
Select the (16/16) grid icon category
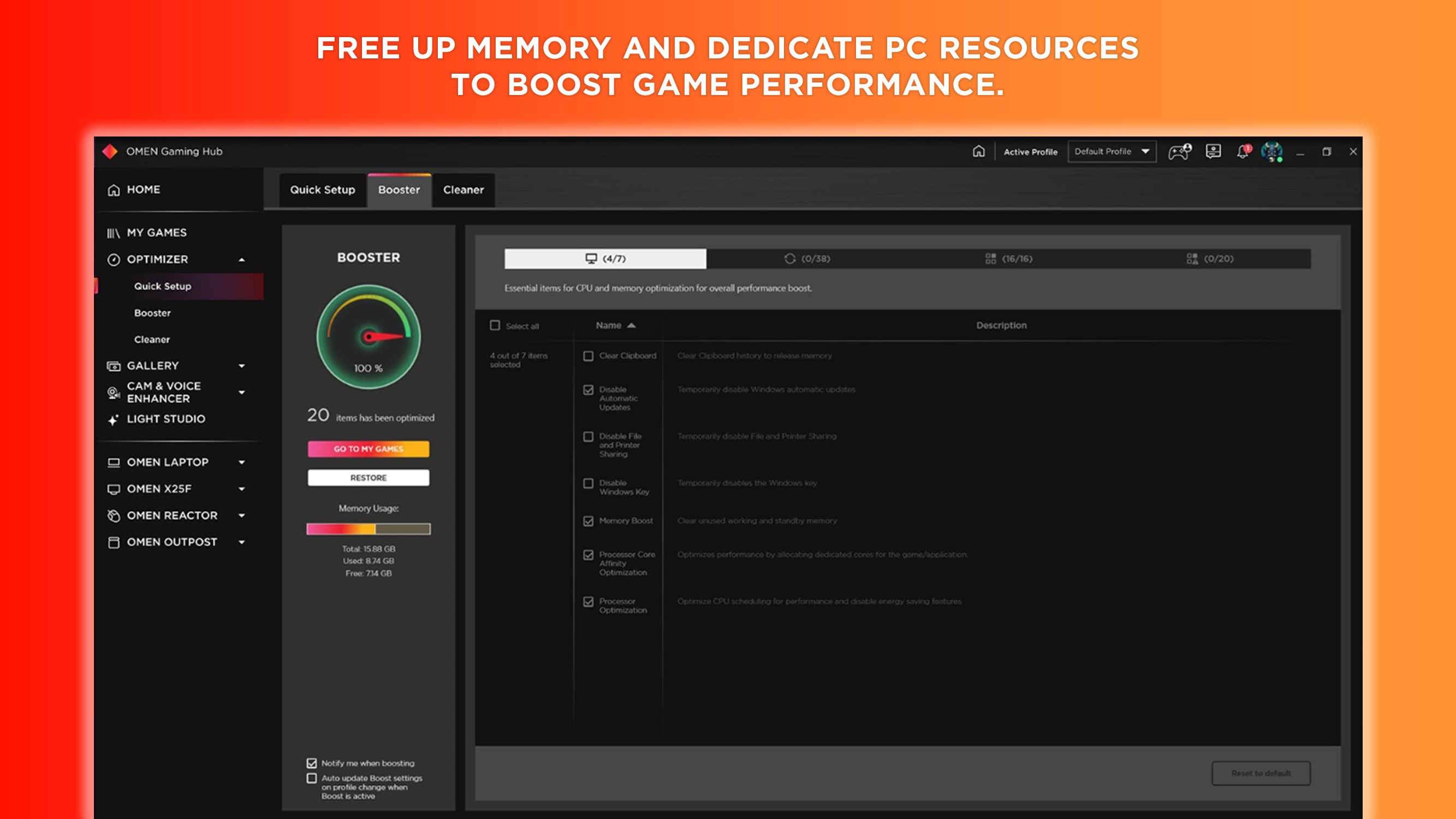click(x=1008, y=259)
